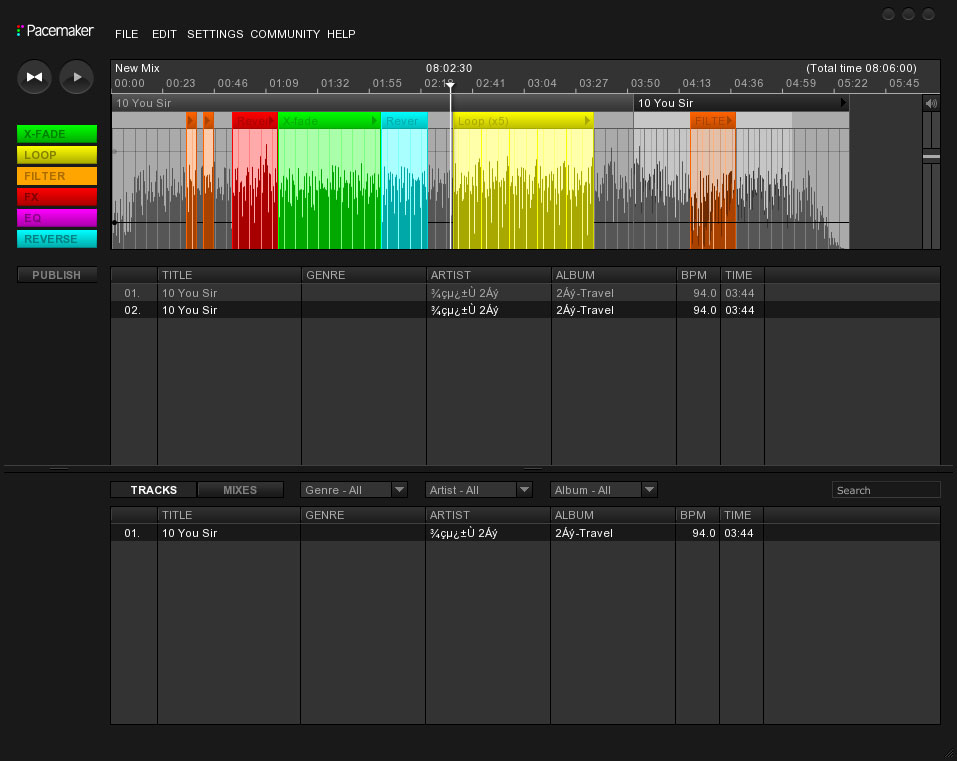Click arrow on green X-fade label
This screenshot has width=957, height=761.
pyautogui.click(x=374, y=121)
